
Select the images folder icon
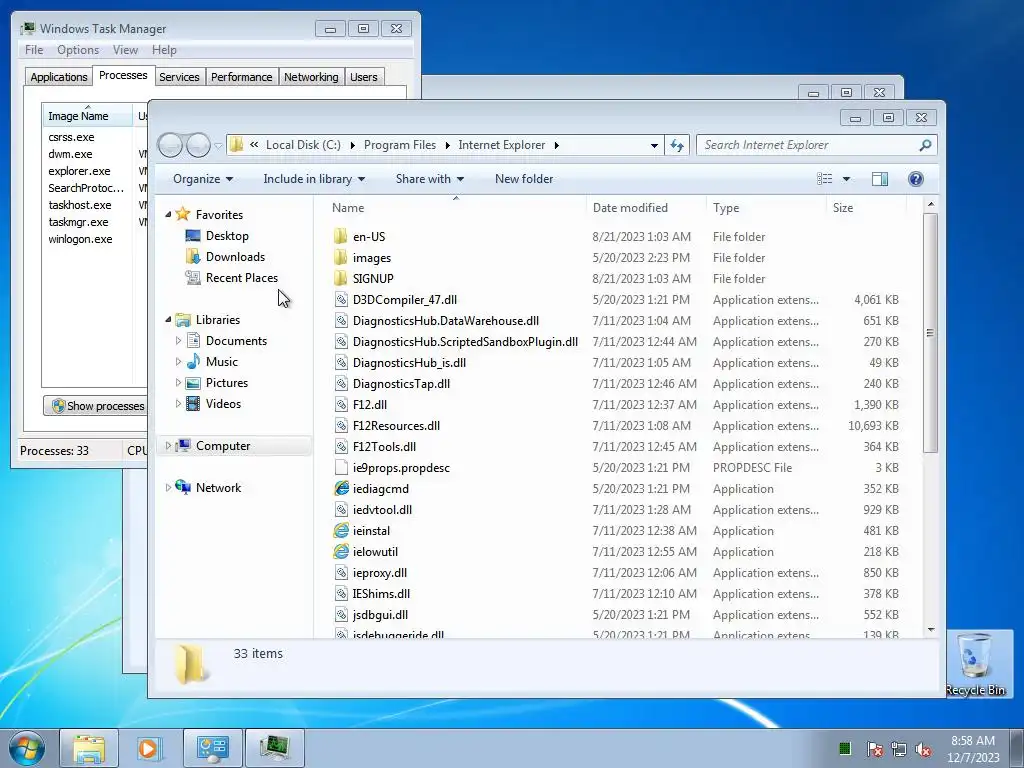coord(340,257)
